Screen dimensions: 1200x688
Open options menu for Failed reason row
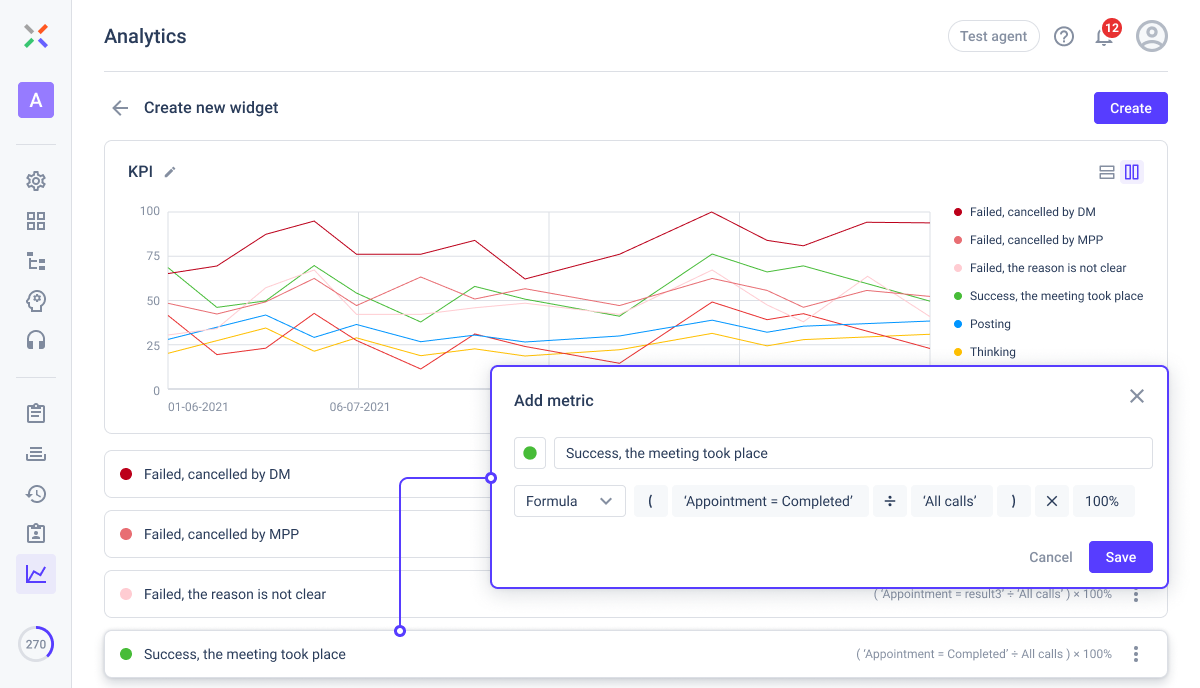(x=1136, y=596)
